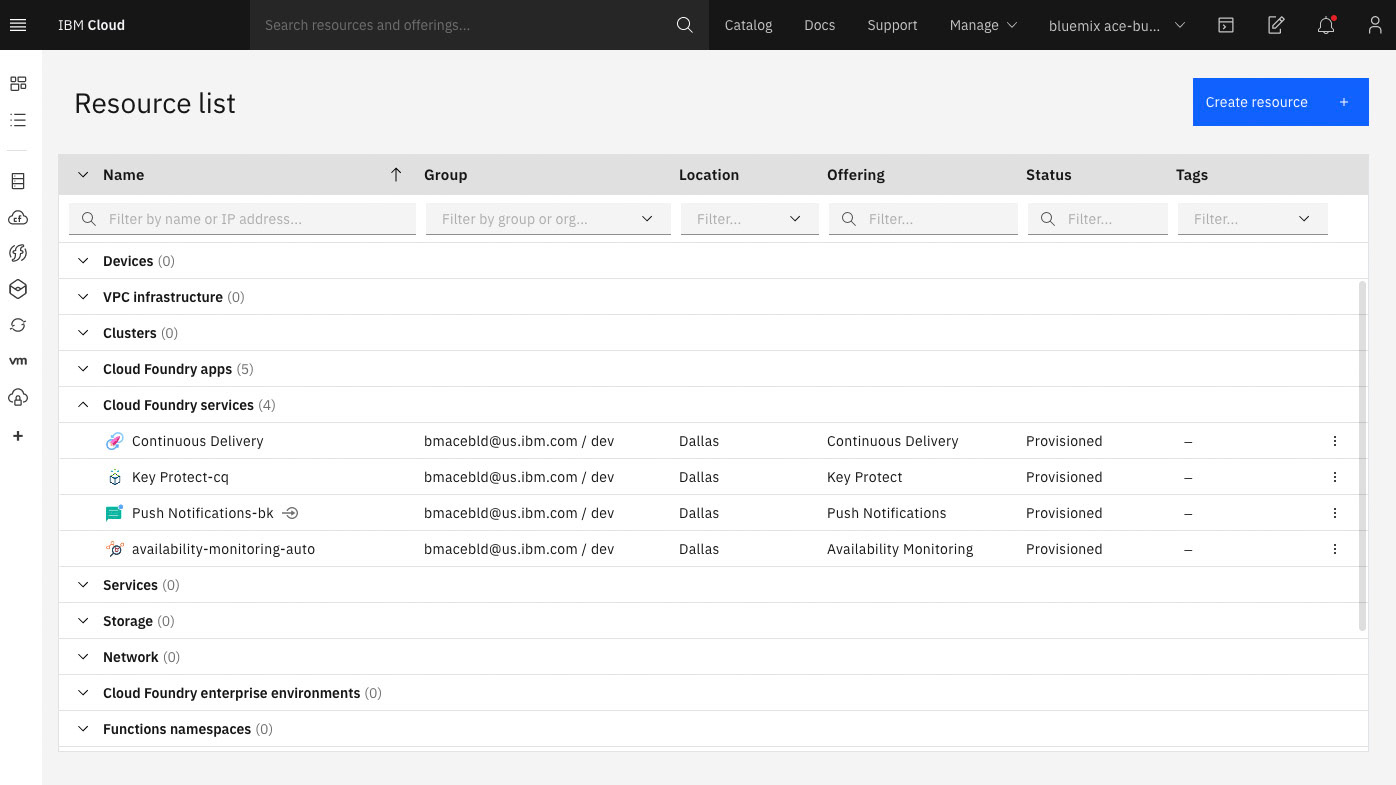The image size is (1396, 785).
Task: Open Support in the header
Action: 892,25
